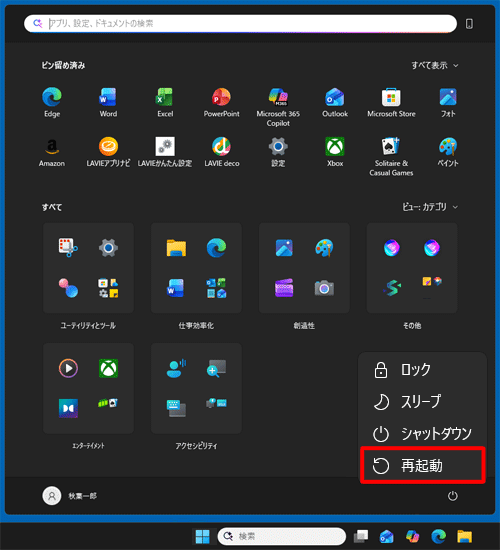Open the Edge pinned app
The image size is (500, 550).
(52, 102)
